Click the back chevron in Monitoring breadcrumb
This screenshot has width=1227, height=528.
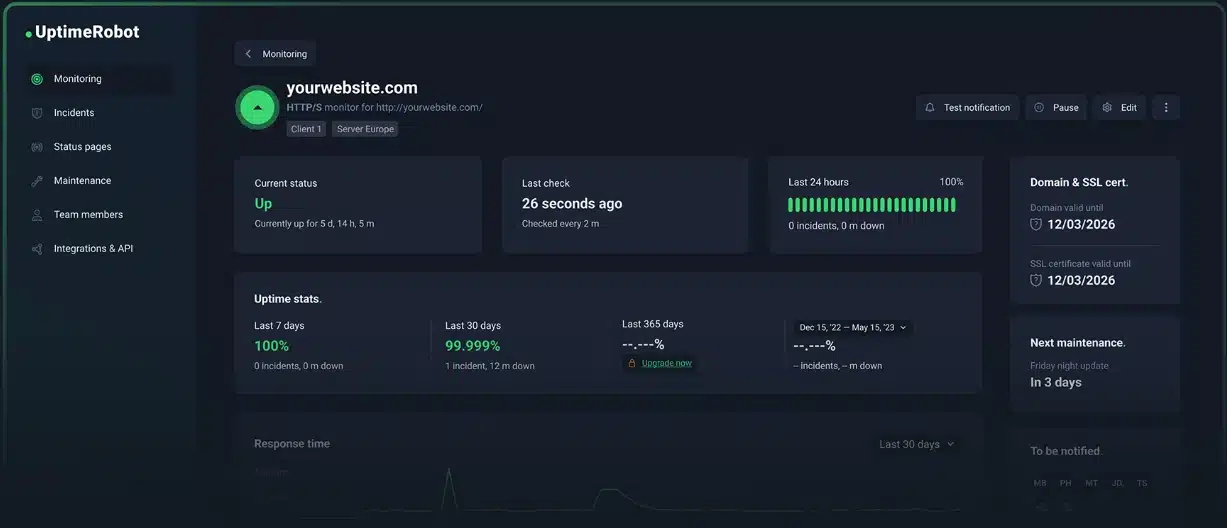(x=248, y=54)
